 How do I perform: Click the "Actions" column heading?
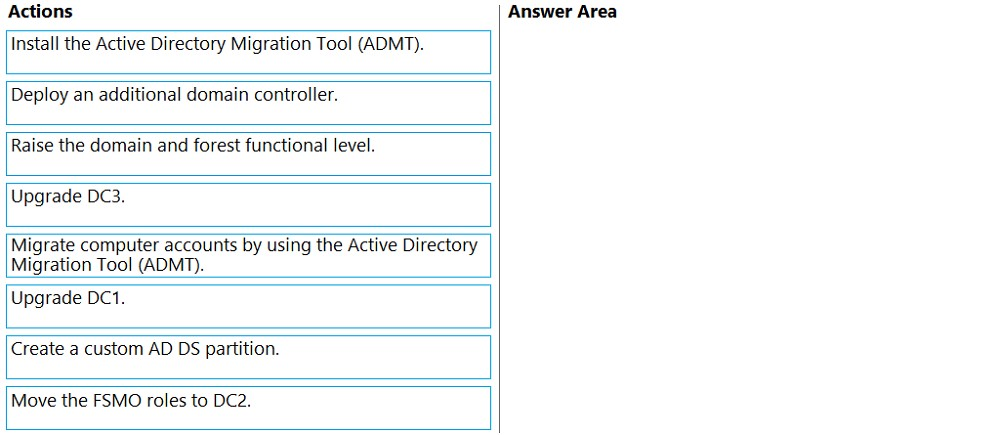40,12
